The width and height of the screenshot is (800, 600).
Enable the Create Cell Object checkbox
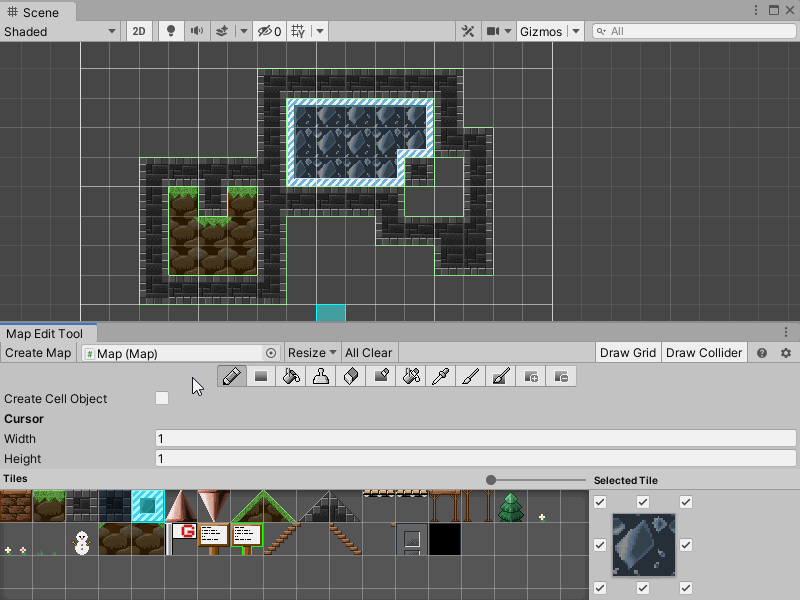(162, 399)
